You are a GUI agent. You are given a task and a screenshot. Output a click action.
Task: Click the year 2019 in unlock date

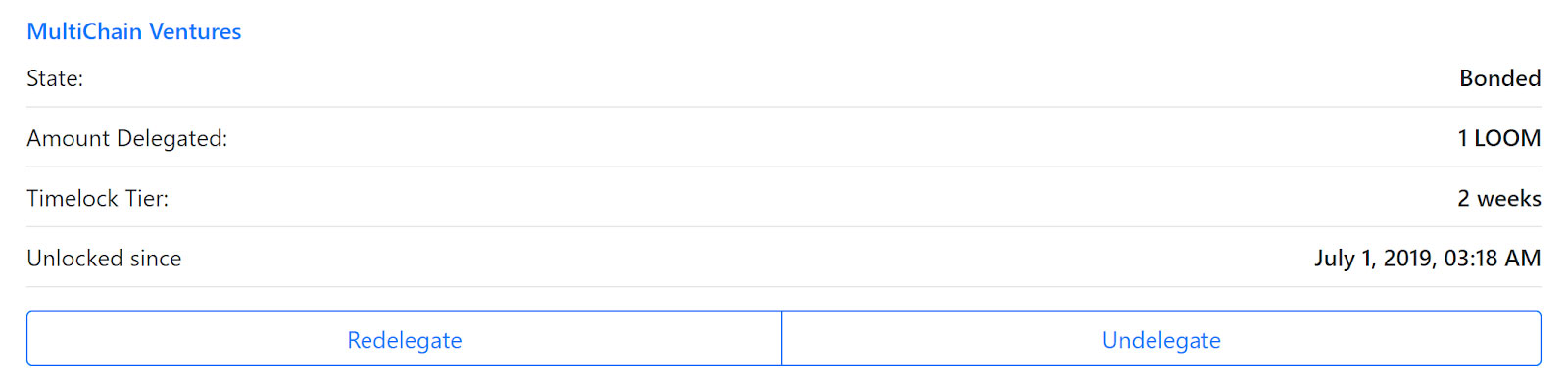[x=1408, y=259]
